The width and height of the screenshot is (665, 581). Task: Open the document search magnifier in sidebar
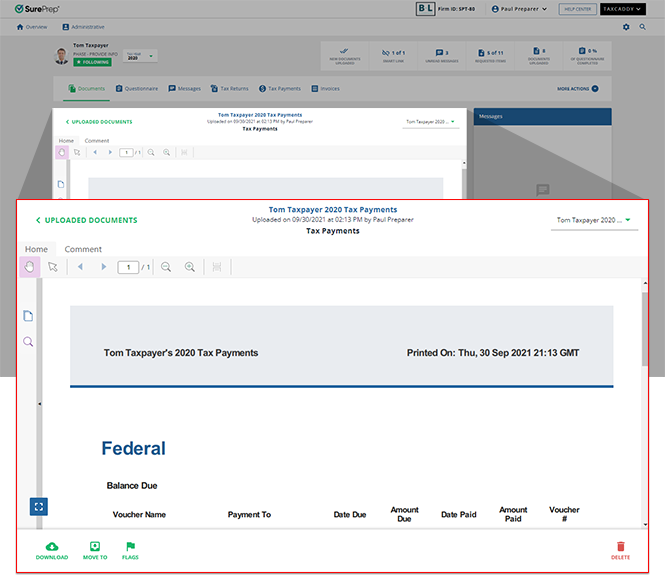(x=28, y=342)
